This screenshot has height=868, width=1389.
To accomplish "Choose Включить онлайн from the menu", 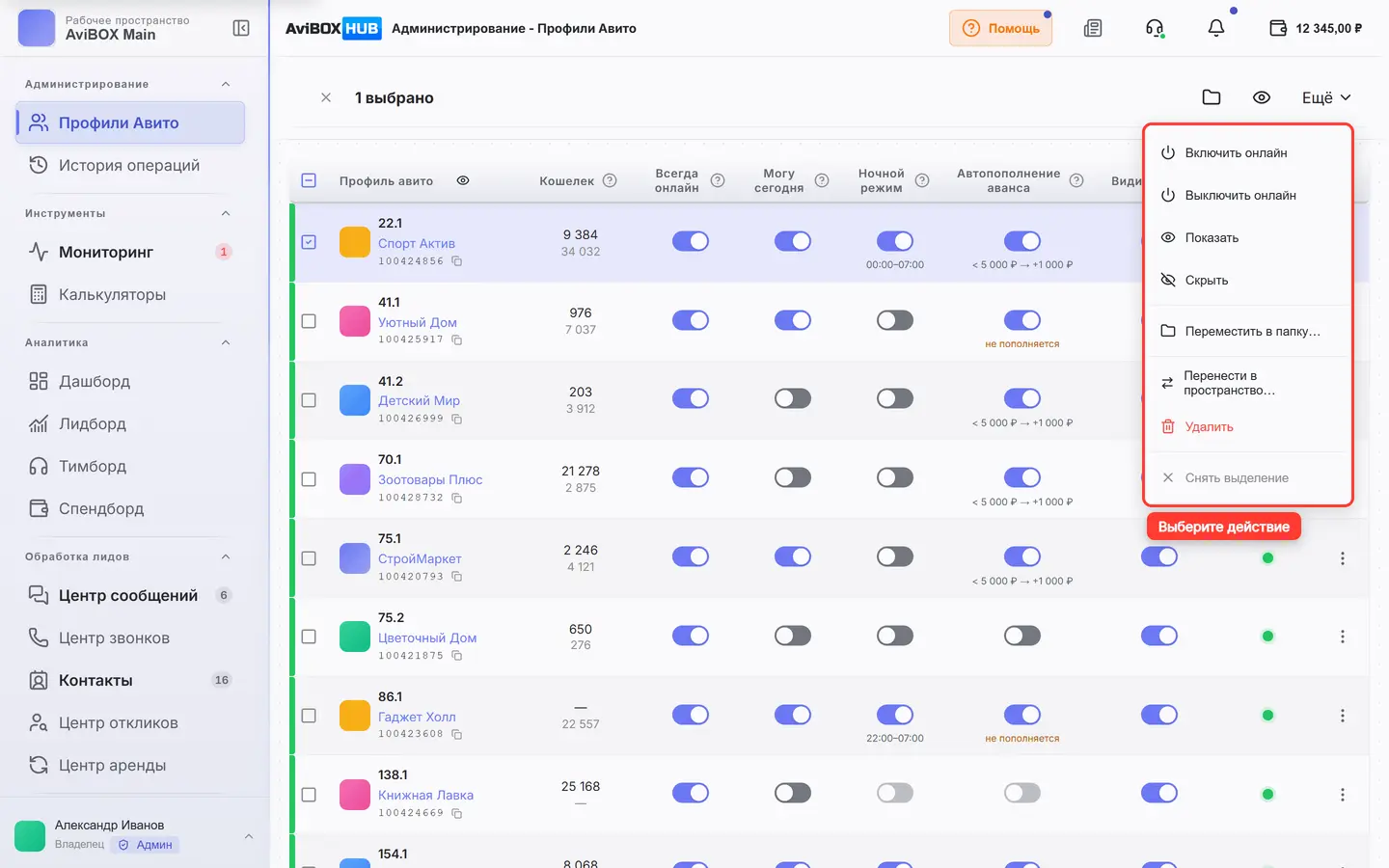I will point(1248,152).
